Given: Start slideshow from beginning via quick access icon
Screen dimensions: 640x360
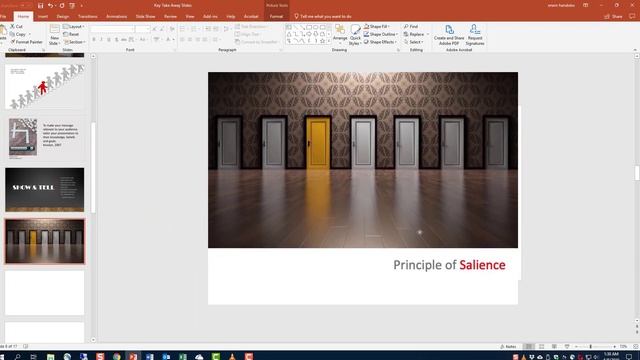Looking at the screenshot, I should (x=72, y=6).
